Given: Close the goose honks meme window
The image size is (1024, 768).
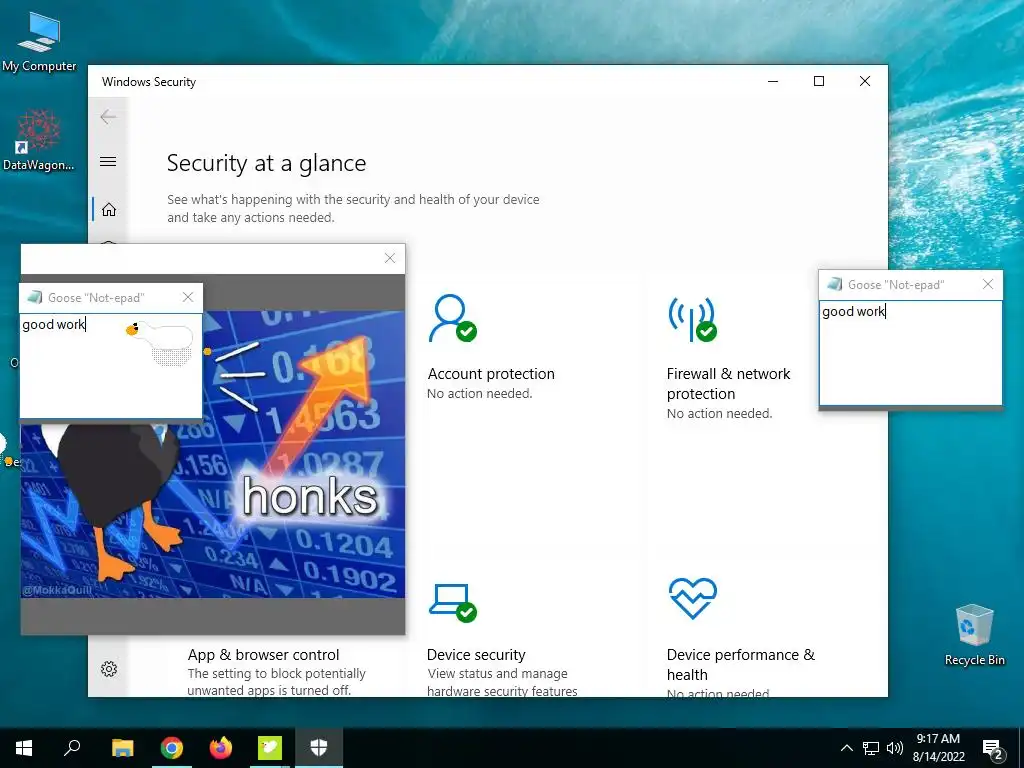Looking at the screenshot, I should point(390,259).
